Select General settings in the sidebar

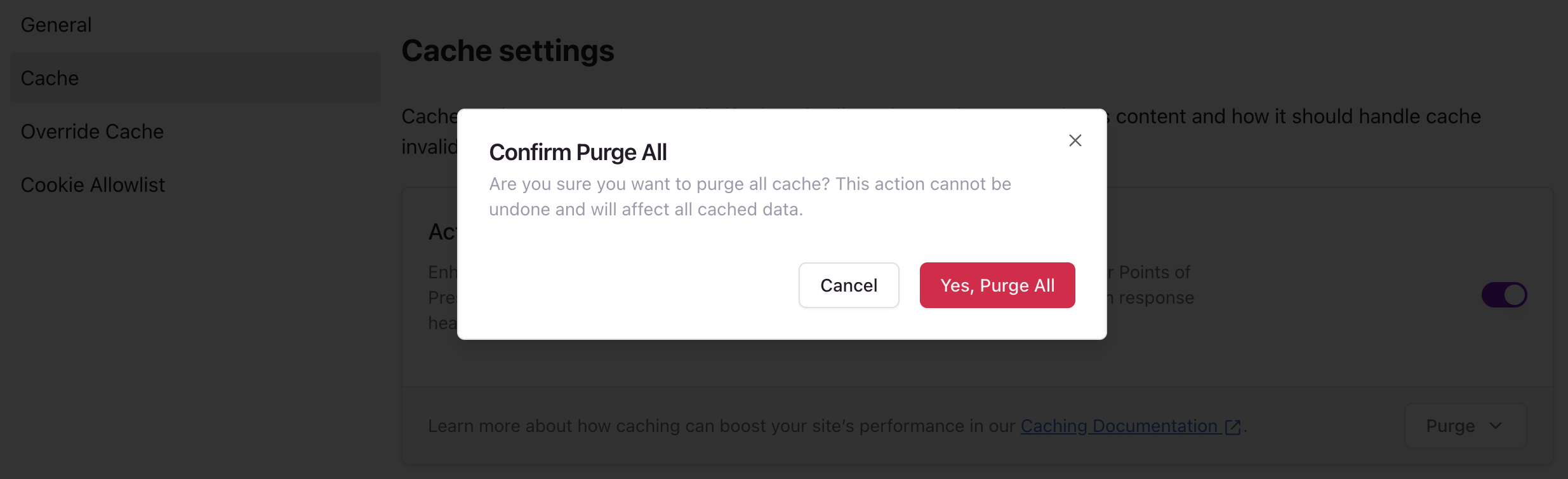(x=56, y=24)
